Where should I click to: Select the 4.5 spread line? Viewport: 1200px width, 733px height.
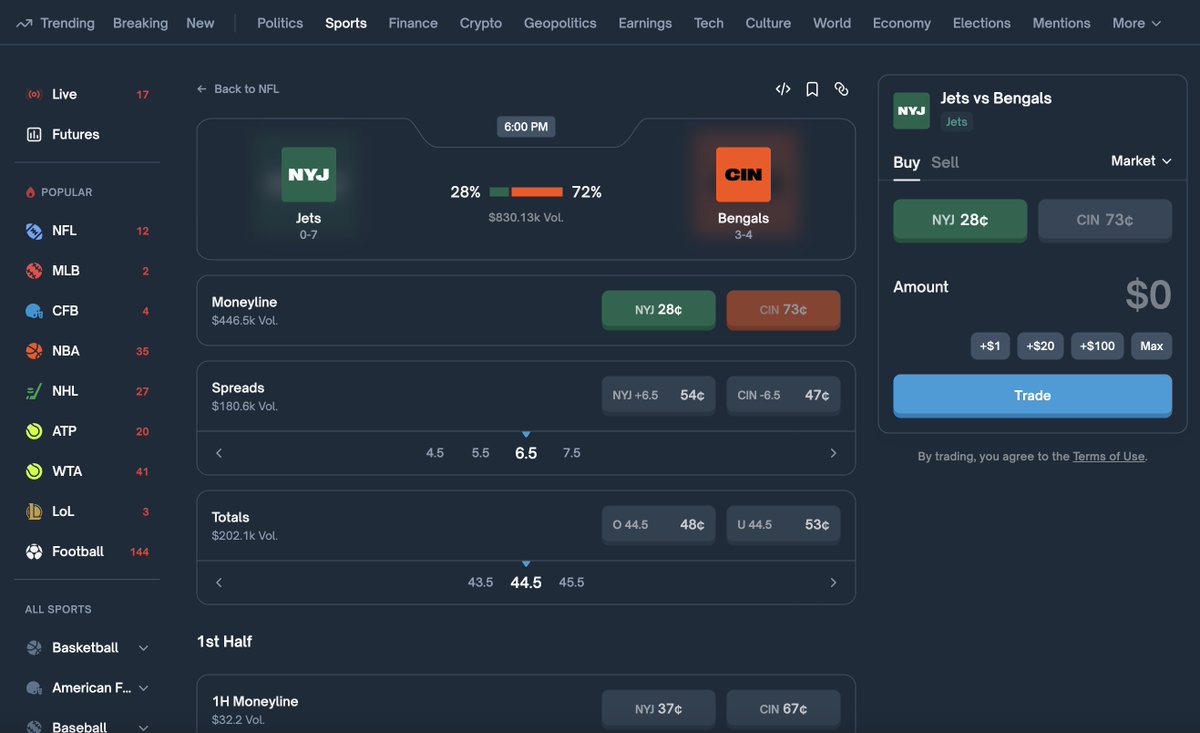point(435,453)
